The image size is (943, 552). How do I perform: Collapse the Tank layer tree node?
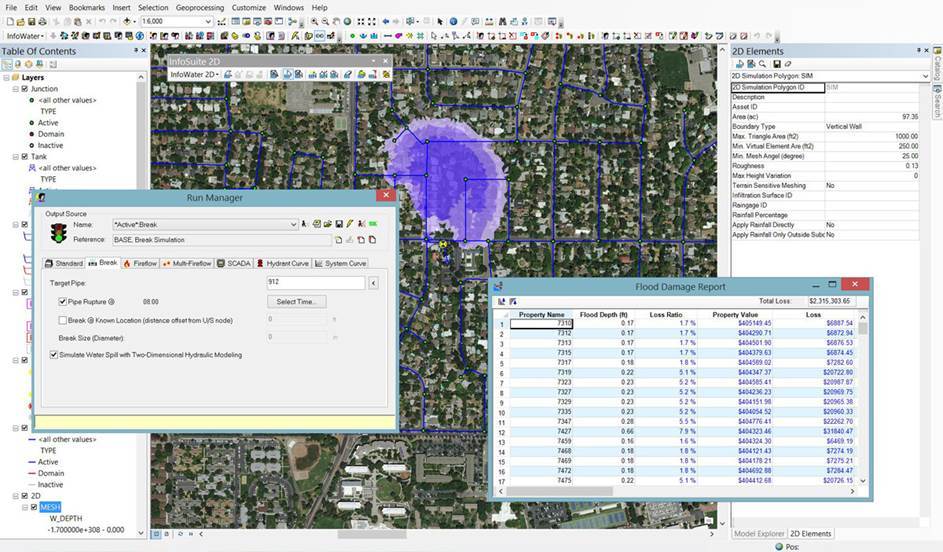[16, 156]
